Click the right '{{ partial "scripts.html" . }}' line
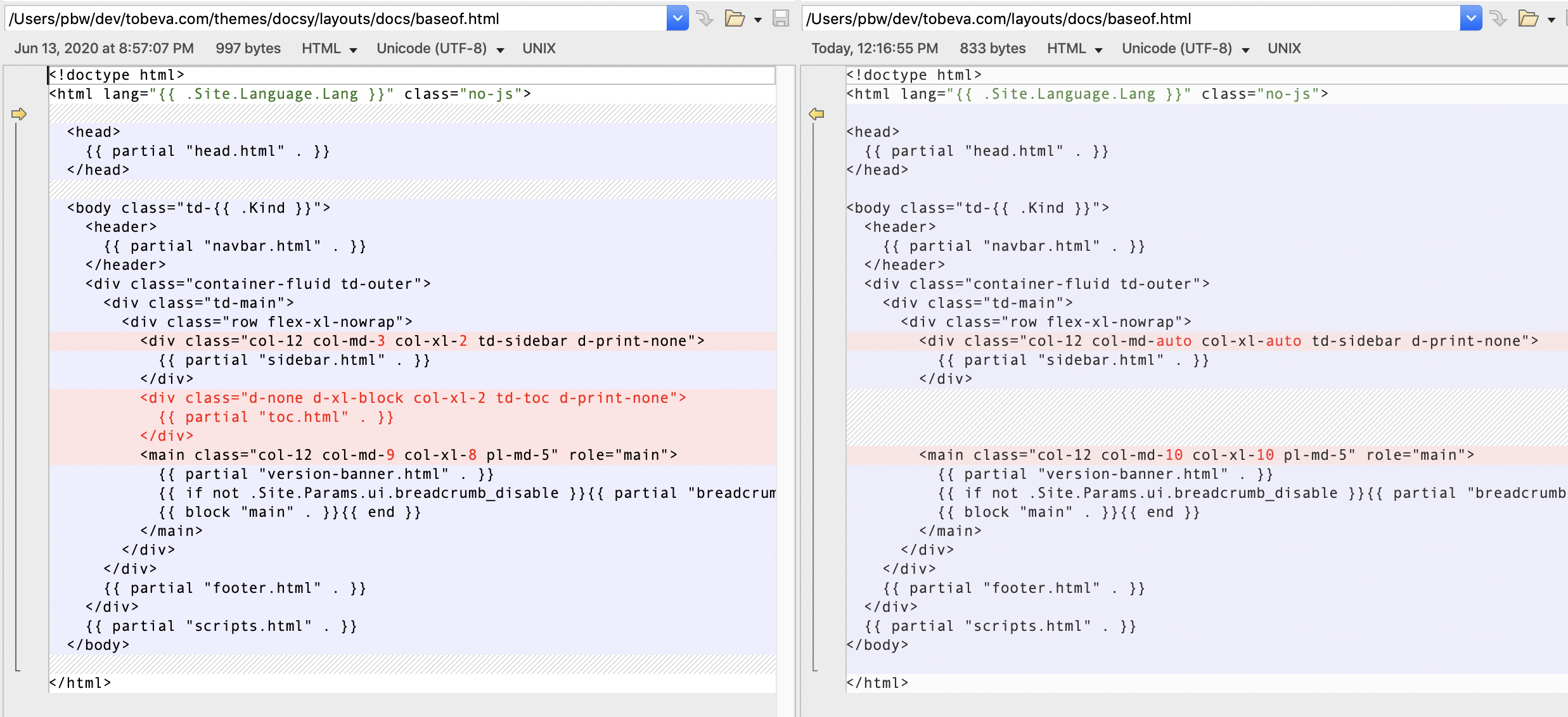Image resolution: width=1568 pixels, height=717 pixels. tap(1207, 626)
